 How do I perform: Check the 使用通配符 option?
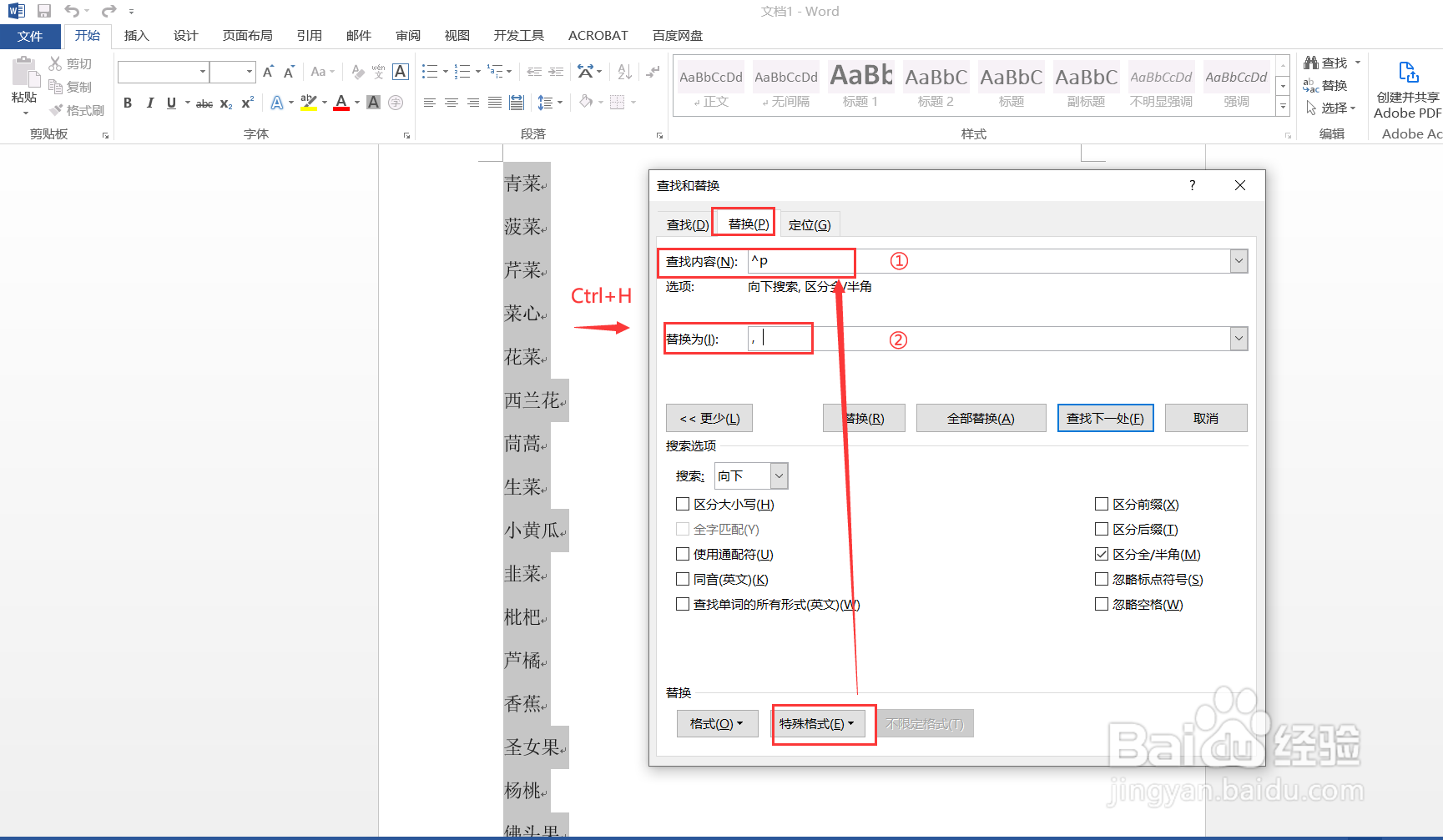683,554
